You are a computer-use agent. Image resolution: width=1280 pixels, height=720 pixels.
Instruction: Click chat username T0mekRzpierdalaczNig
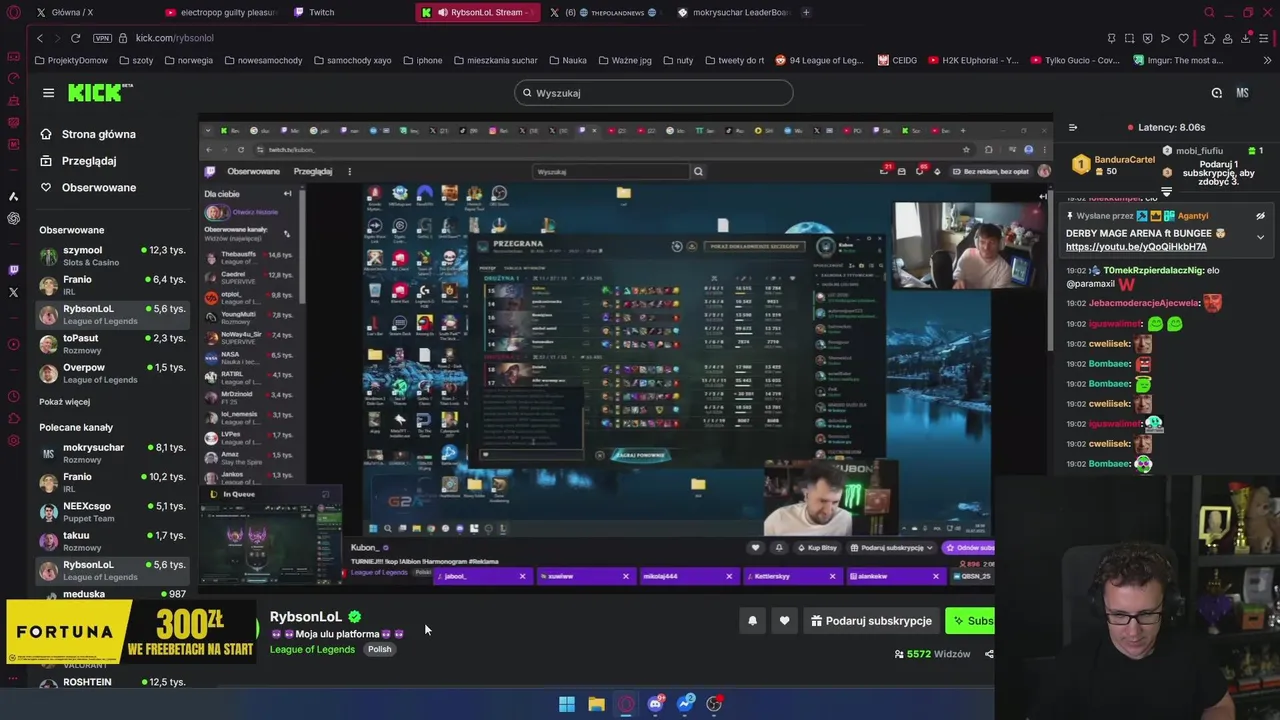click(1153, 270)
